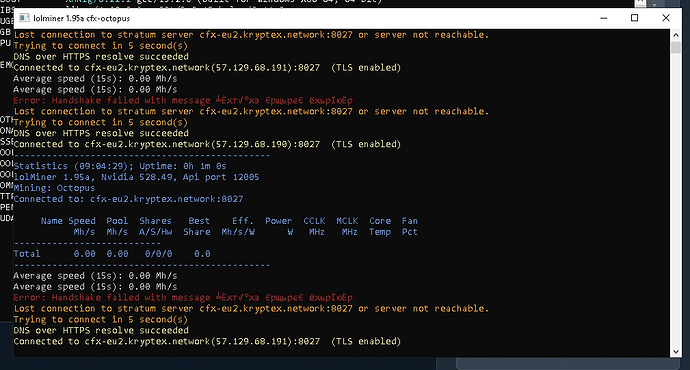The width and height of the screenshot is (690, 370).
Task: Close the lolminer cfx-octopus window
Action: [666, 18]
